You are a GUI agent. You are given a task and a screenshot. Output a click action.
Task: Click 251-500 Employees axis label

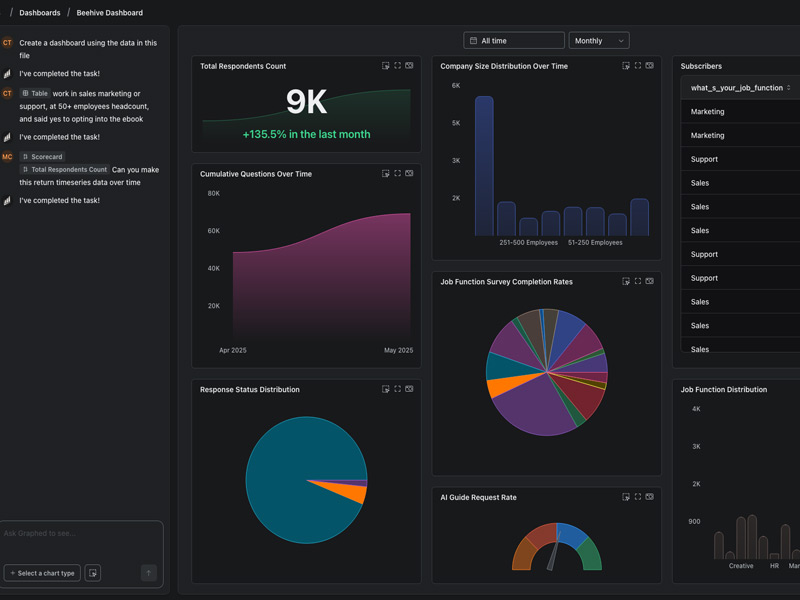click(529, 243)
